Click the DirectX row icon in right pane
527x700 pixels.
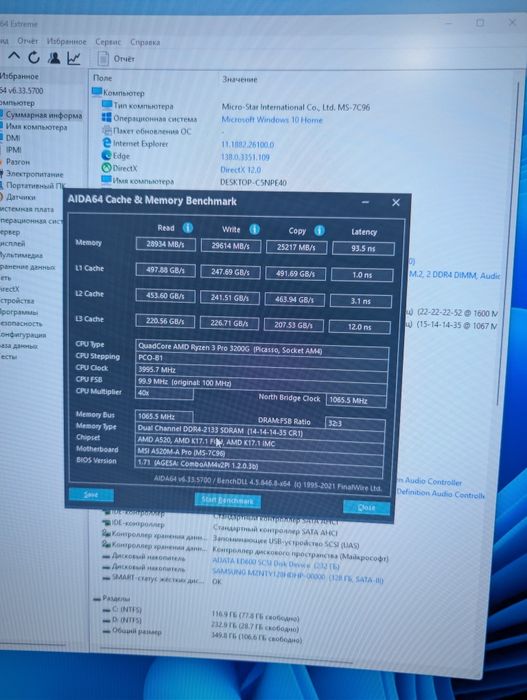coord(106,168)
